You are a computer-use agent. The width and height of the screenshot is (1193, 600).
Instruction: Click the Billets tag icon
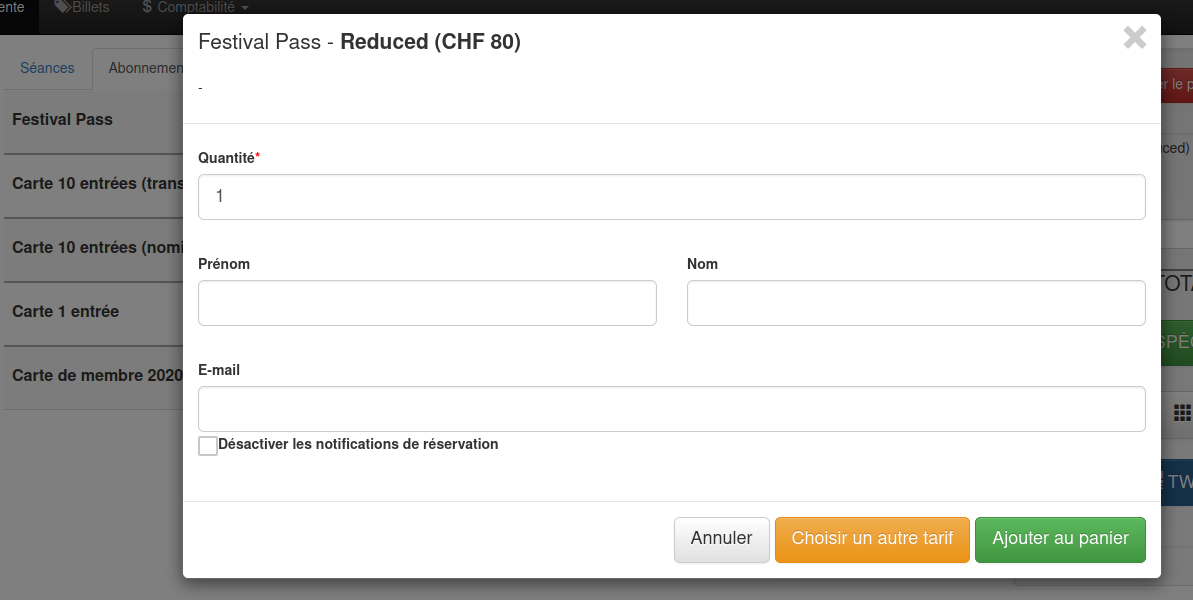point(63,8)
